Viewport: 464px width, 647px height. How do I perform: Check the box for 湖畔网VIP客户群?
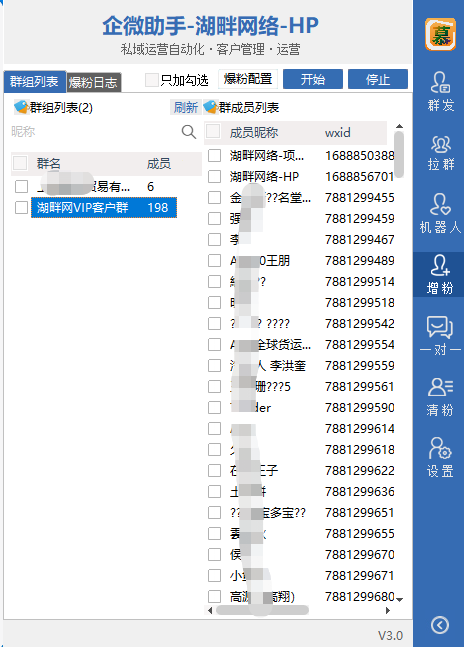pyautogui.click(x=21, y=208)
